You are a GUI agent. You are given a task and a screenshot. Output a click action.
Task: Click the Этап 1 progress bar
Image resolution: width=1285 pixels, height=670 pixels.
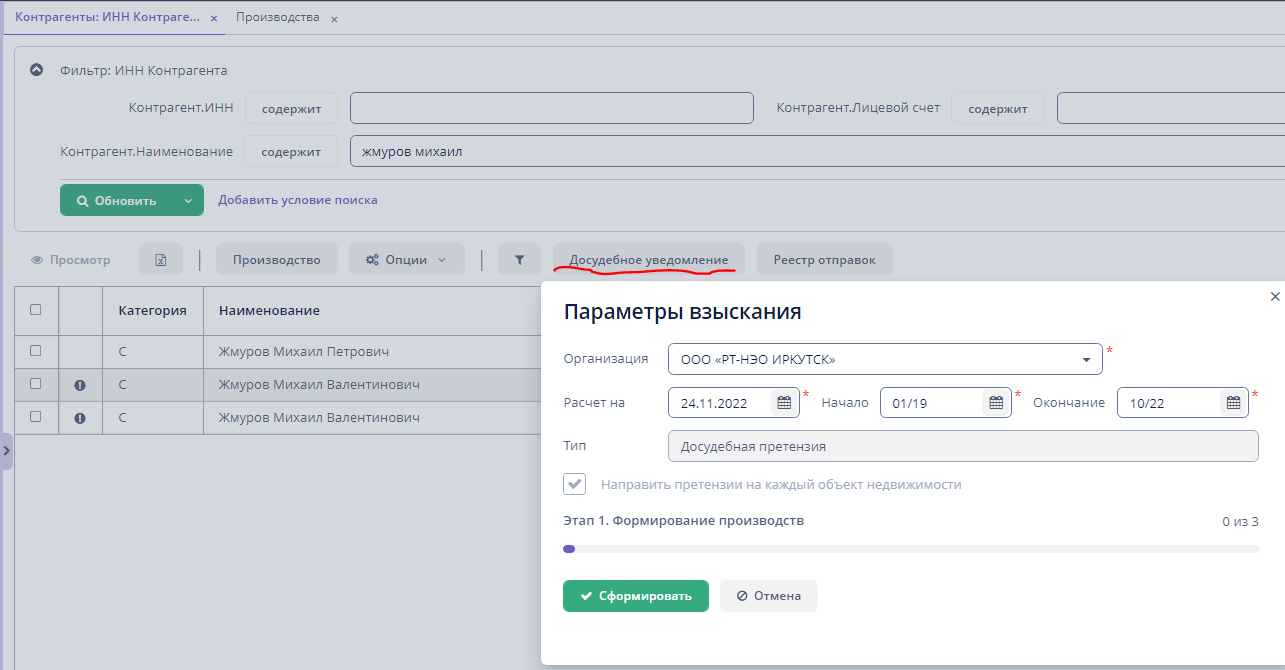[x=910, y=549]
